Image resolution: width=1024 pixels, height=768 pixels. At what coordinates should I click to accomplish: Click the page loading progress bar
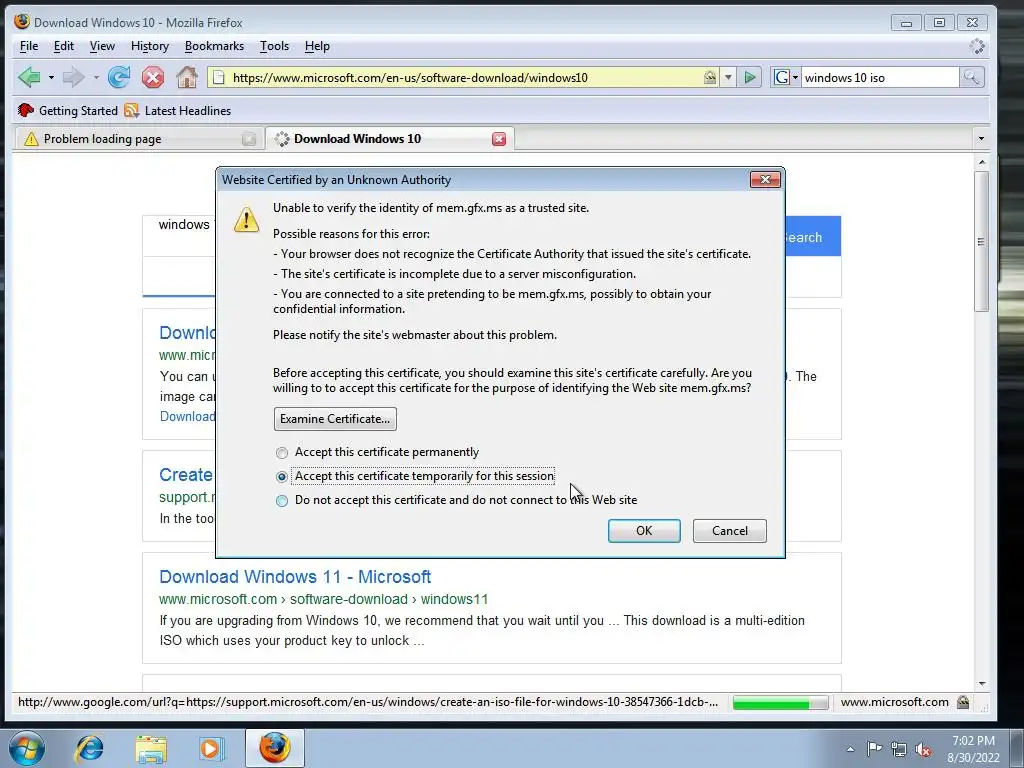point(780,702)
